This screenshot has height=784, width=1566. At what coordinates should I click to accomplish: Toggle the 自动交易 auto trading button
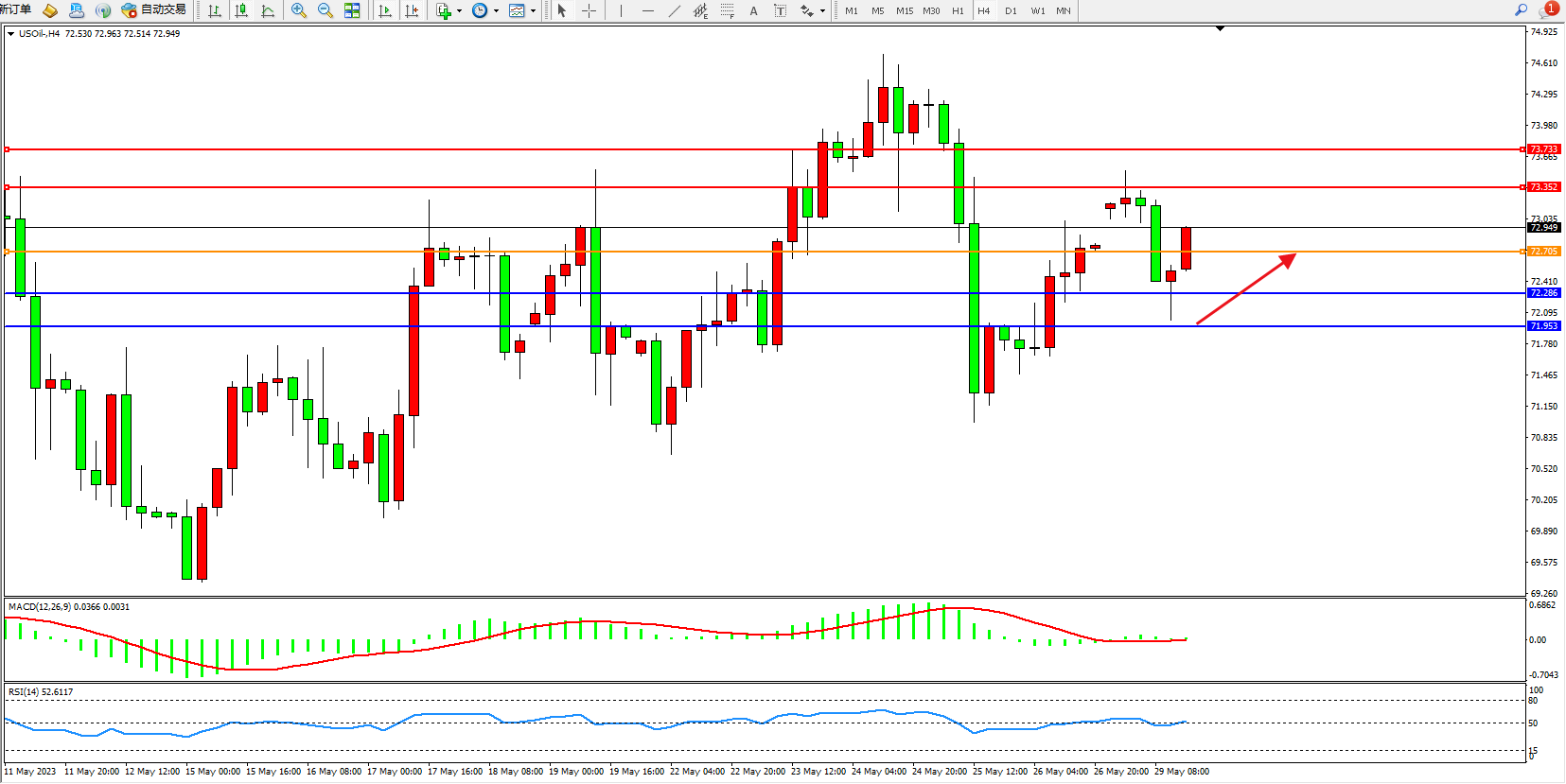154,9
